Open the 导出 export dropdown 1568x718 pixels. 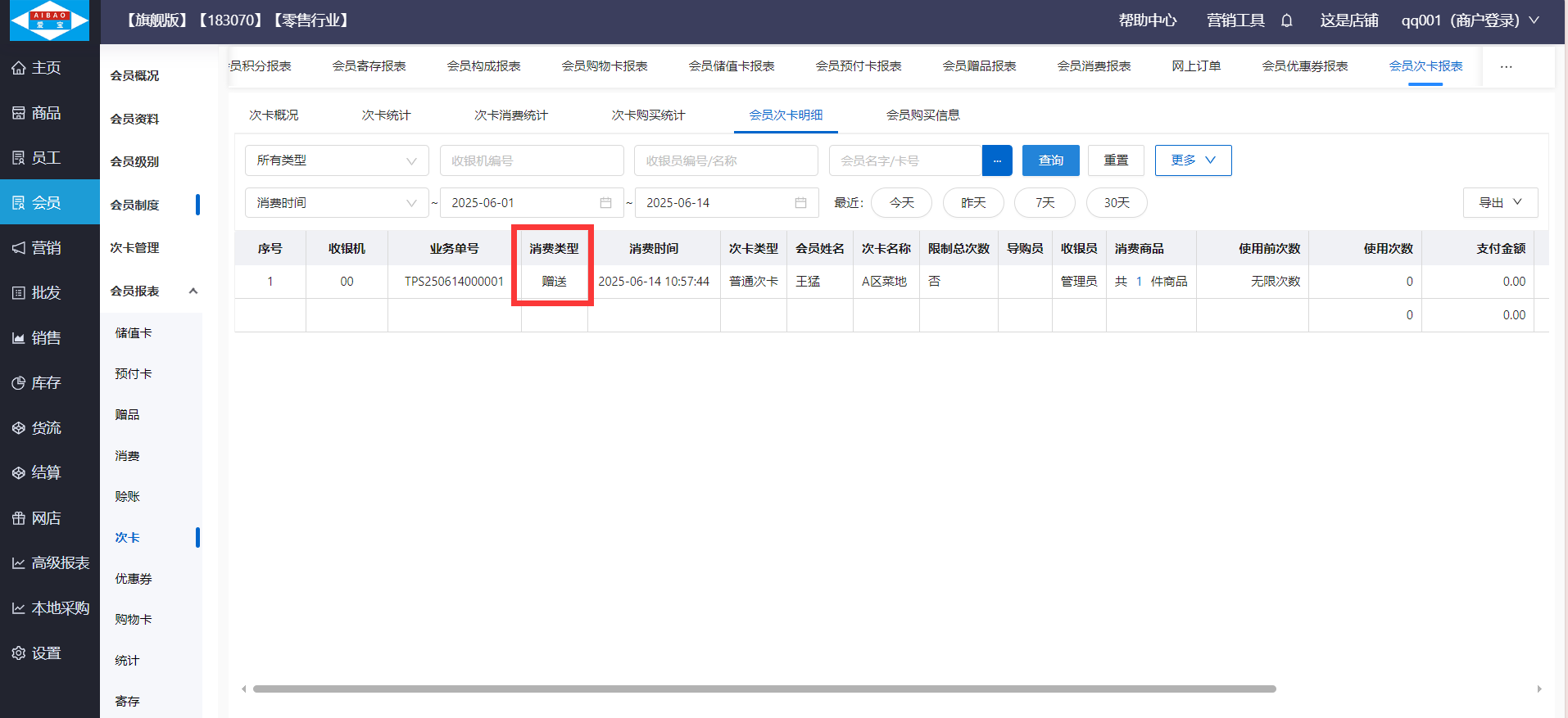[x=1499, y=203]
